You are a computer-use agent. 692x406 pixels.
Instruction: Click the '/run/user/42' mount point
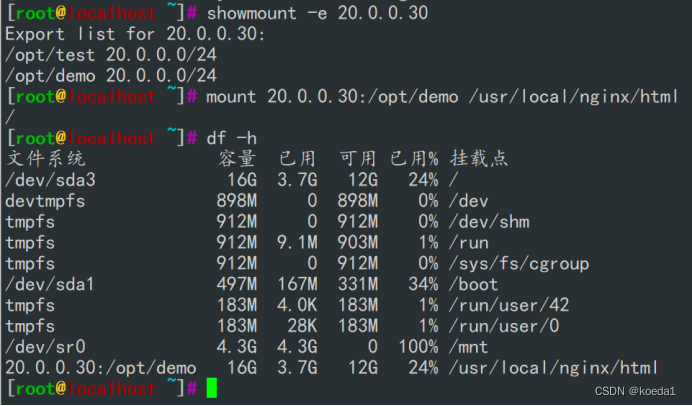(509, 305)
